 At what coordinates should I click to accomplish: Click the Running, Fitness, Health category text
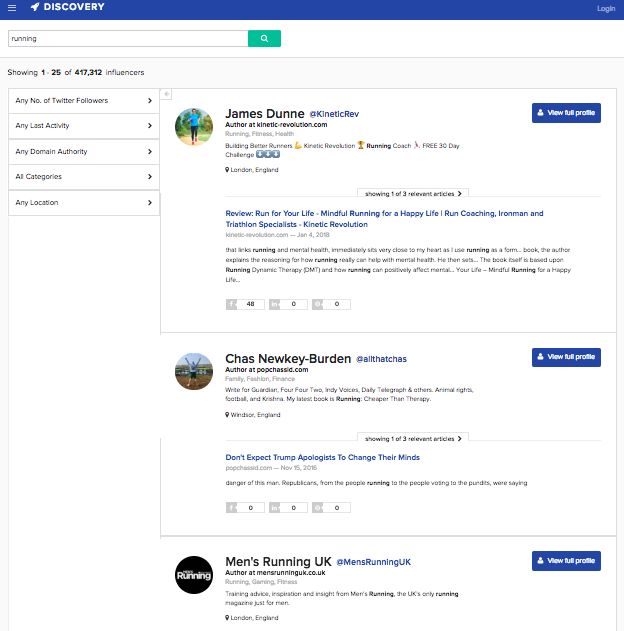click(259, 134)
